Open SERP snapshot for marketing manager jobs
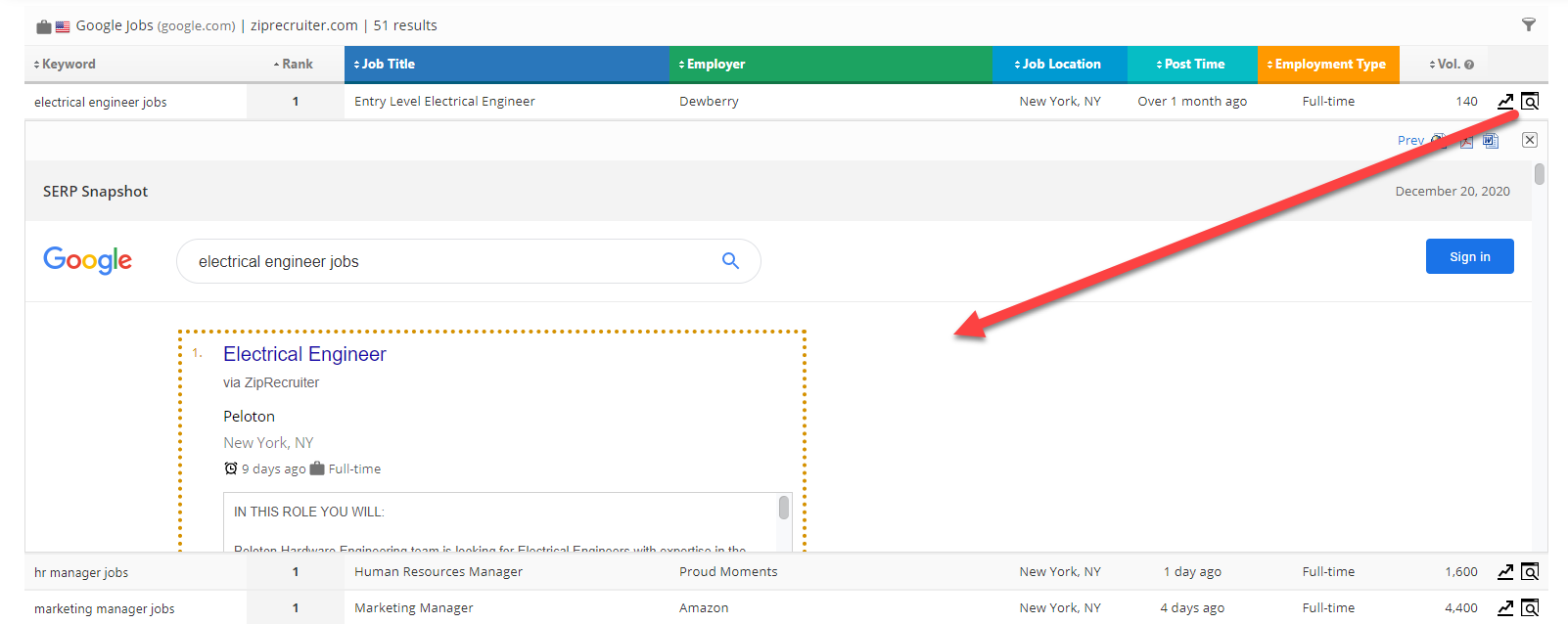 [1530, 608]
